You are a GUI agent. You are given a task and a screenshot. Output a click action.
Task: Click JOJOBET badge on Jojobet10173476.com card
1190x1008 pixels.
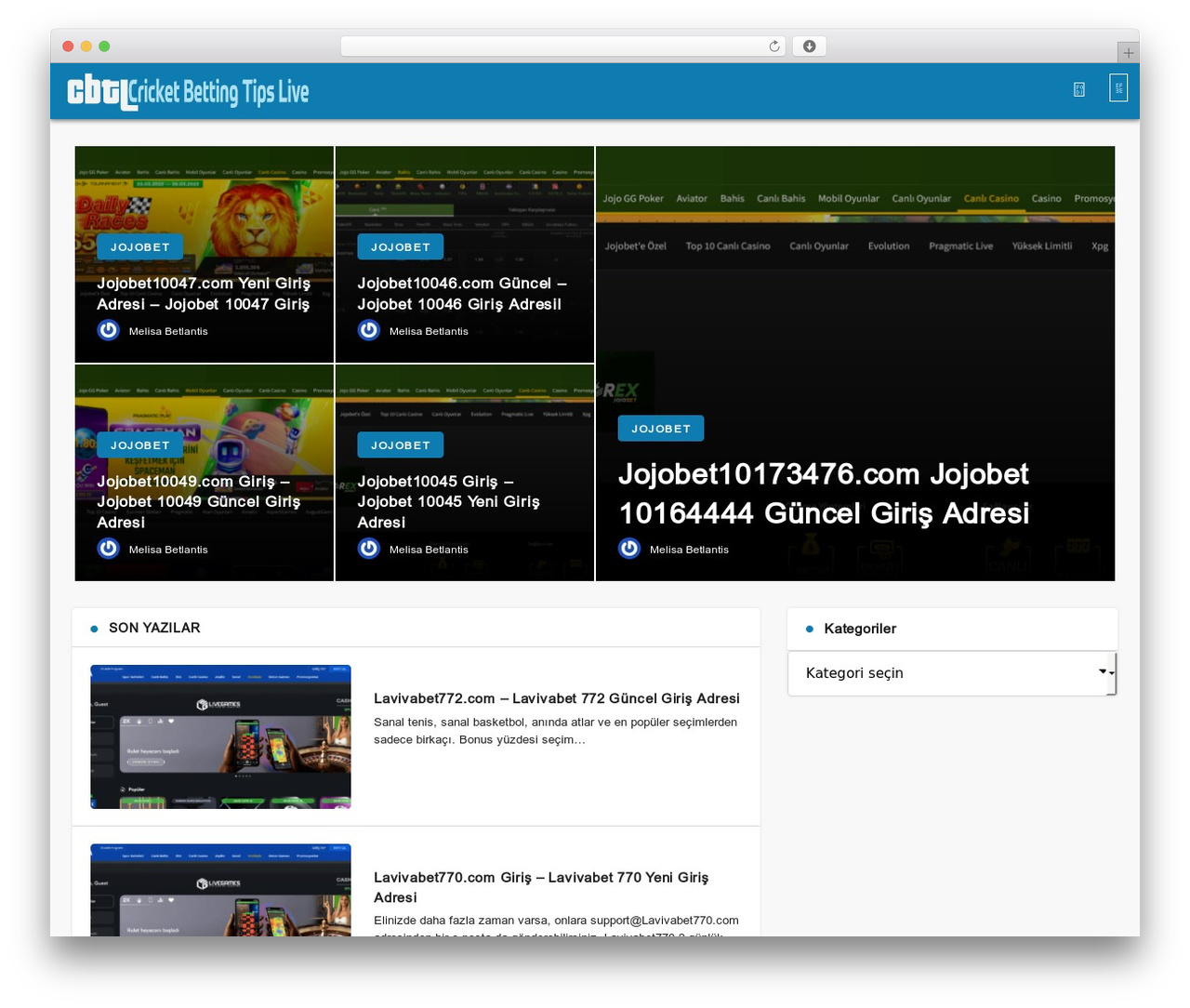click(x=661, y=429)
